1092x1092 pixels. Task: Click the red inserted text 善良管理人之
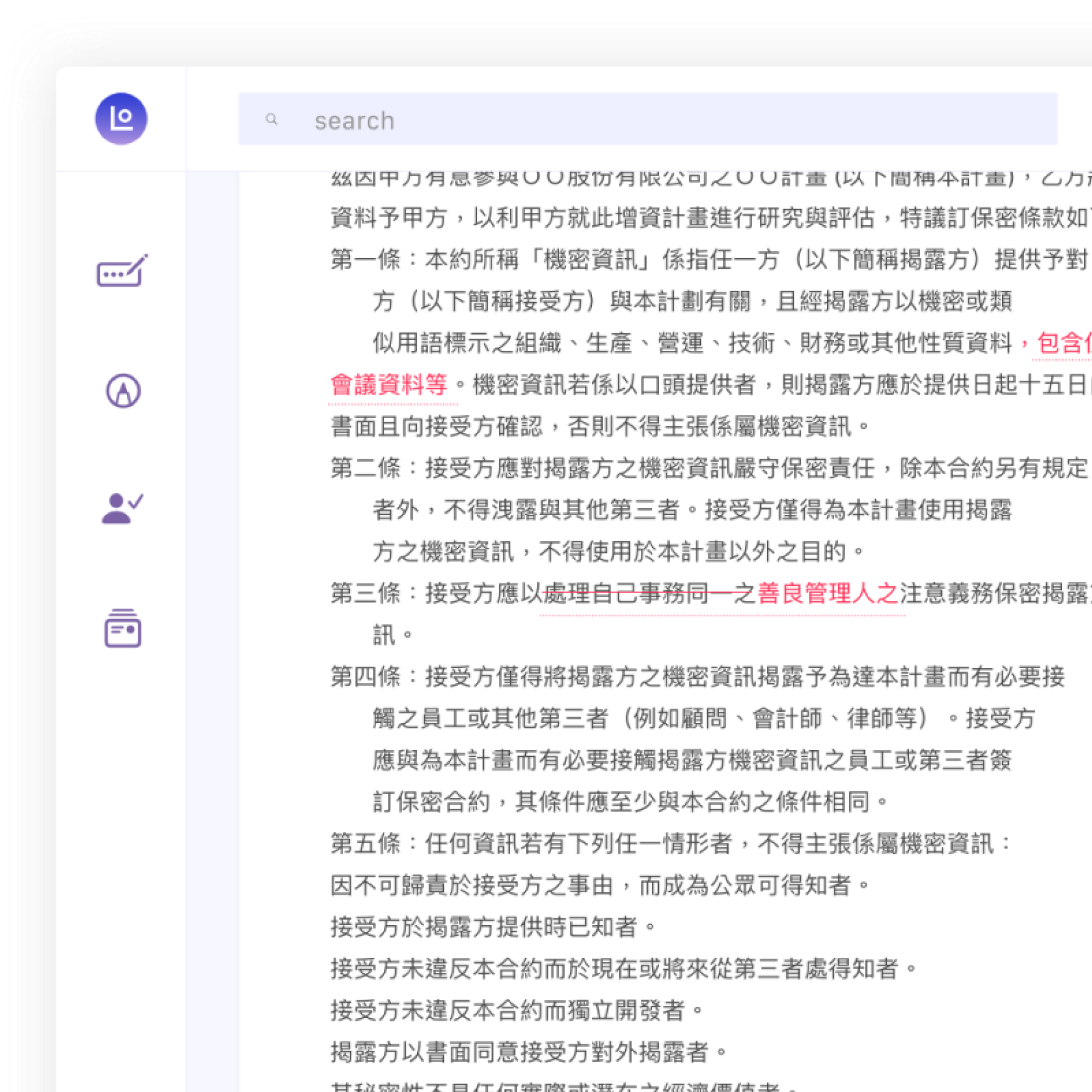828,593
